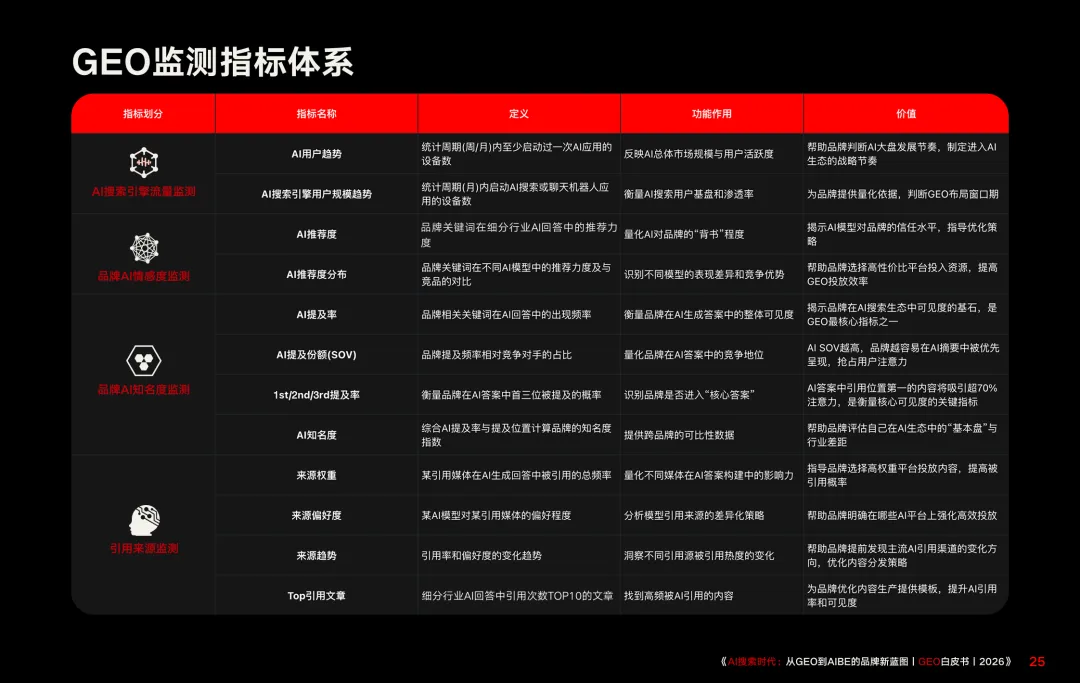This screenshot has height=683, width=1080.
Task: Click the definition 品牌相关关键词在AI回答中的出现频率
Action: coord(506,315)
